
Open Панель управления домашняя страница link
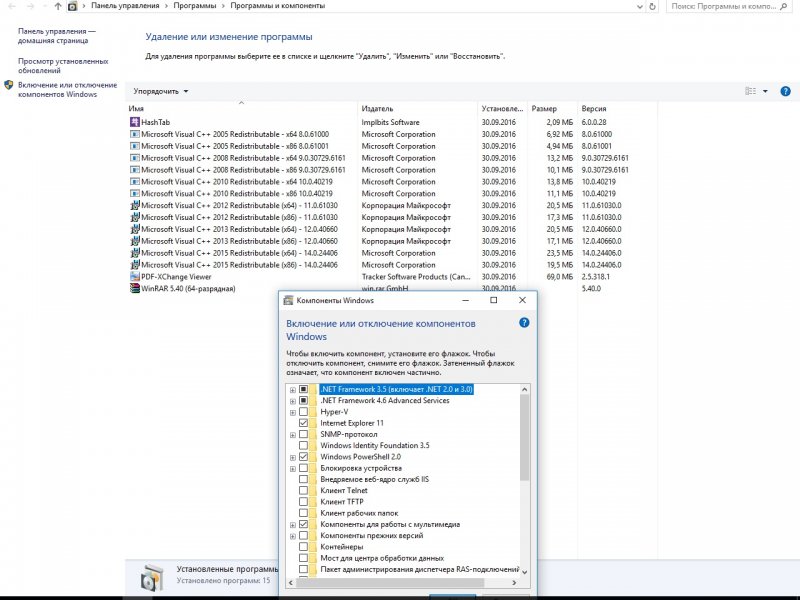(x=57, y=36)
